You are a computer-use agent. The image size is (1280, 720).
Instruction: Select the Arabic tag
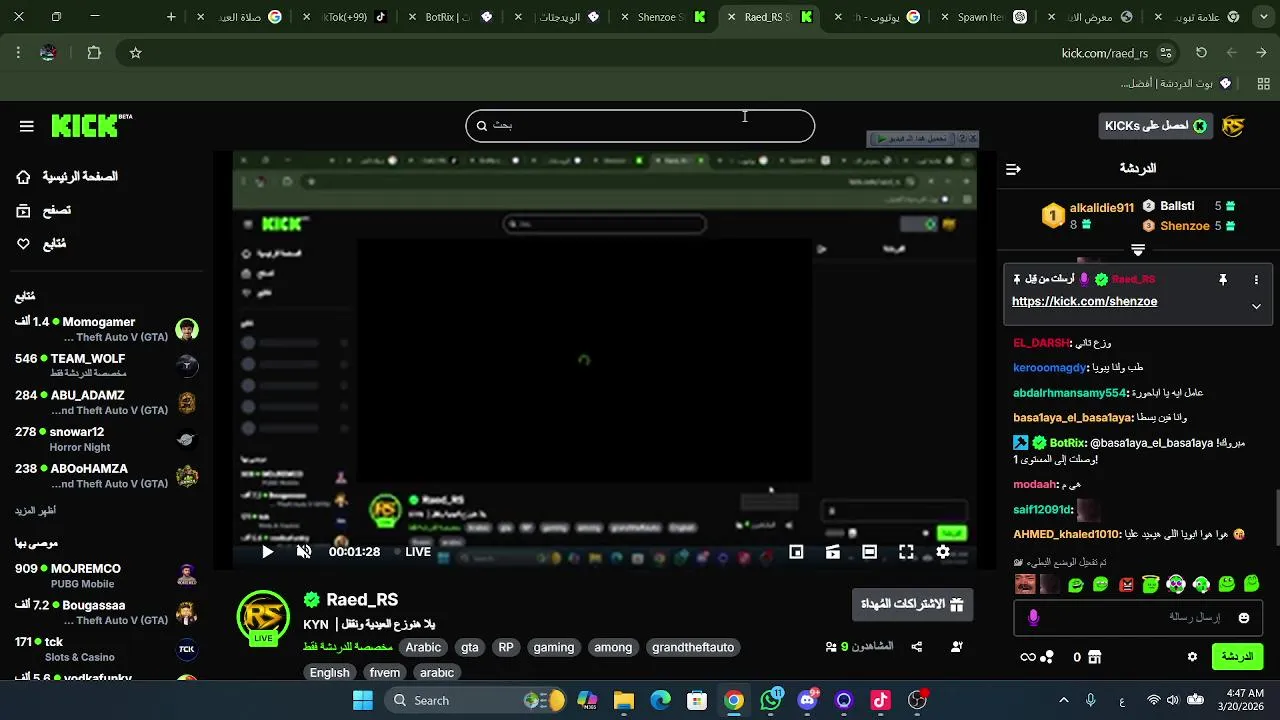pos(423,647)
